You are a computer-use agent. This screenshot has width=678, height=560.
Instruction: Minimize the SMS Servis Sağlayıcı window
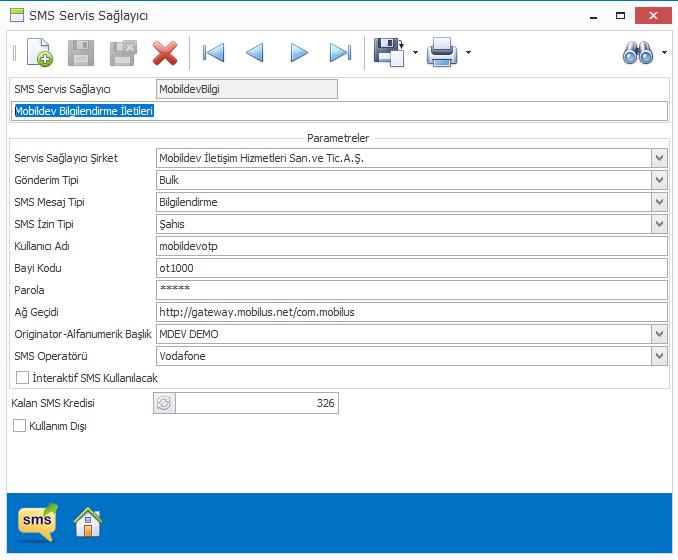click(594, 16)
